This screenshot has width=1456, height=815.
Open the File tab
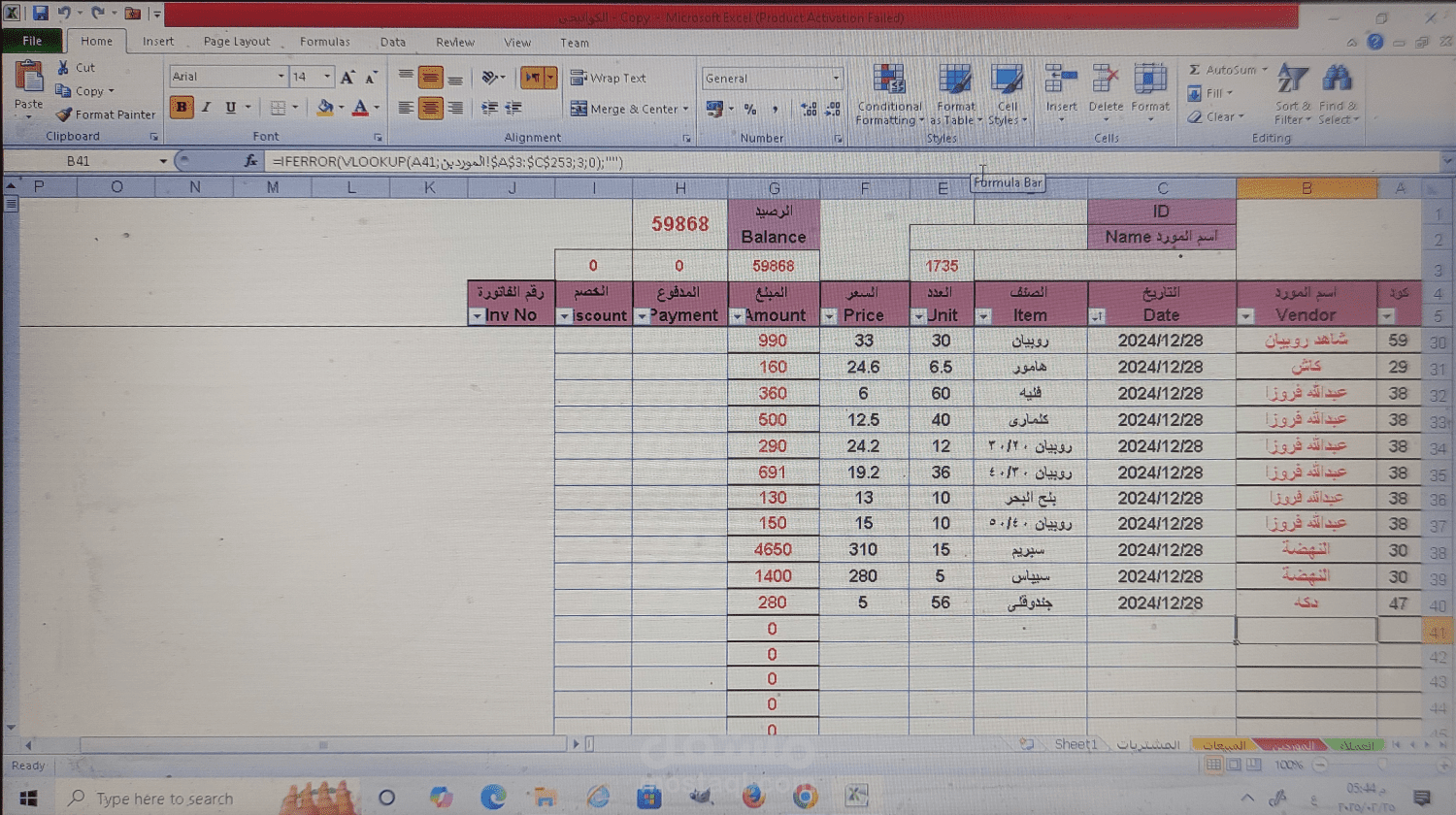[x=32, y=41]
